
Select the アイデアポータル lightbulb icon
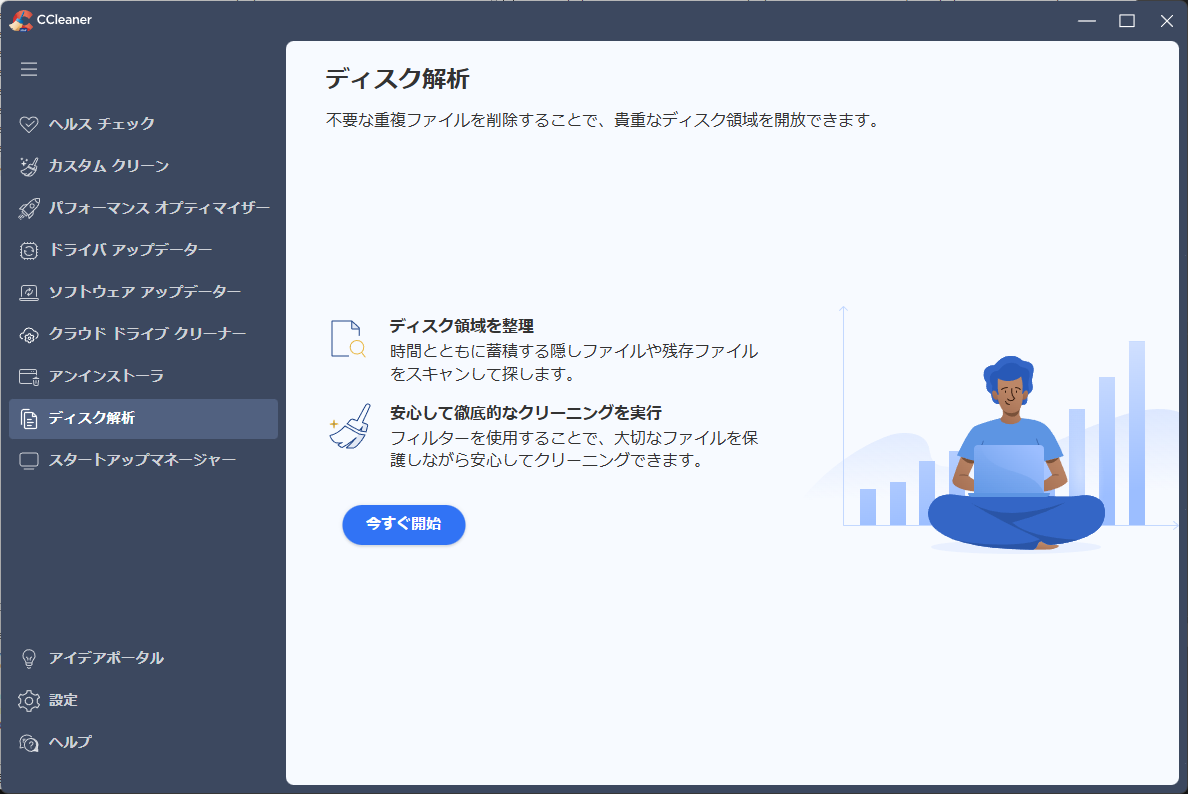coord(28,658)
